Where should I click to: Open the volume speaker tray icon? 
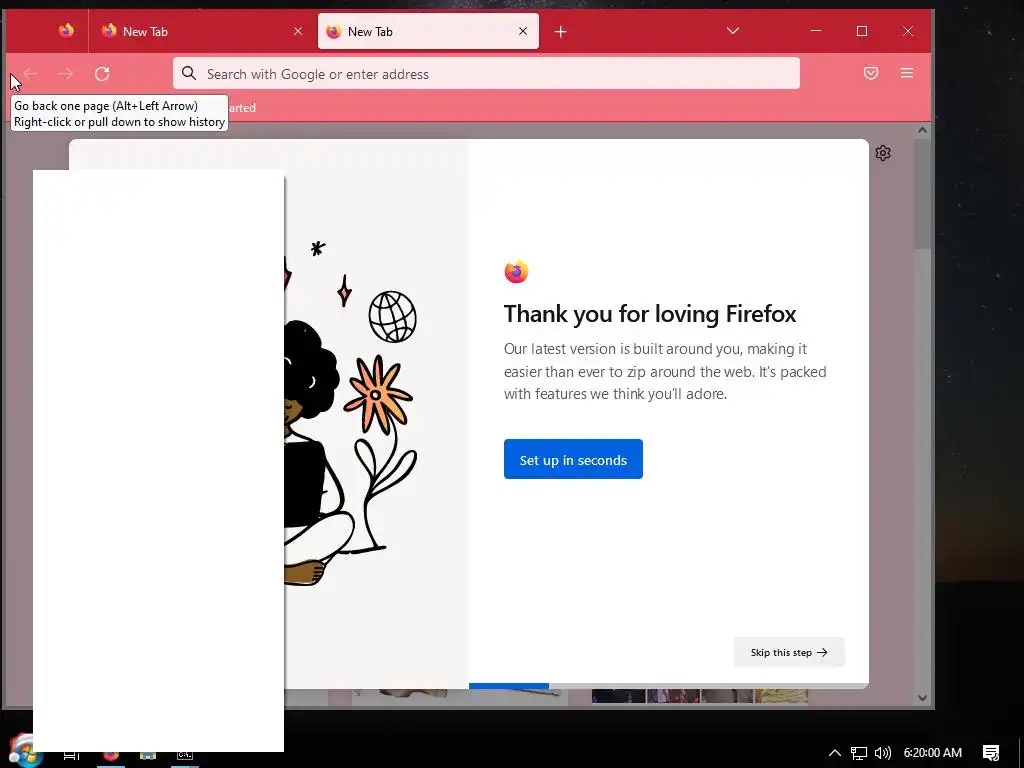883,752
